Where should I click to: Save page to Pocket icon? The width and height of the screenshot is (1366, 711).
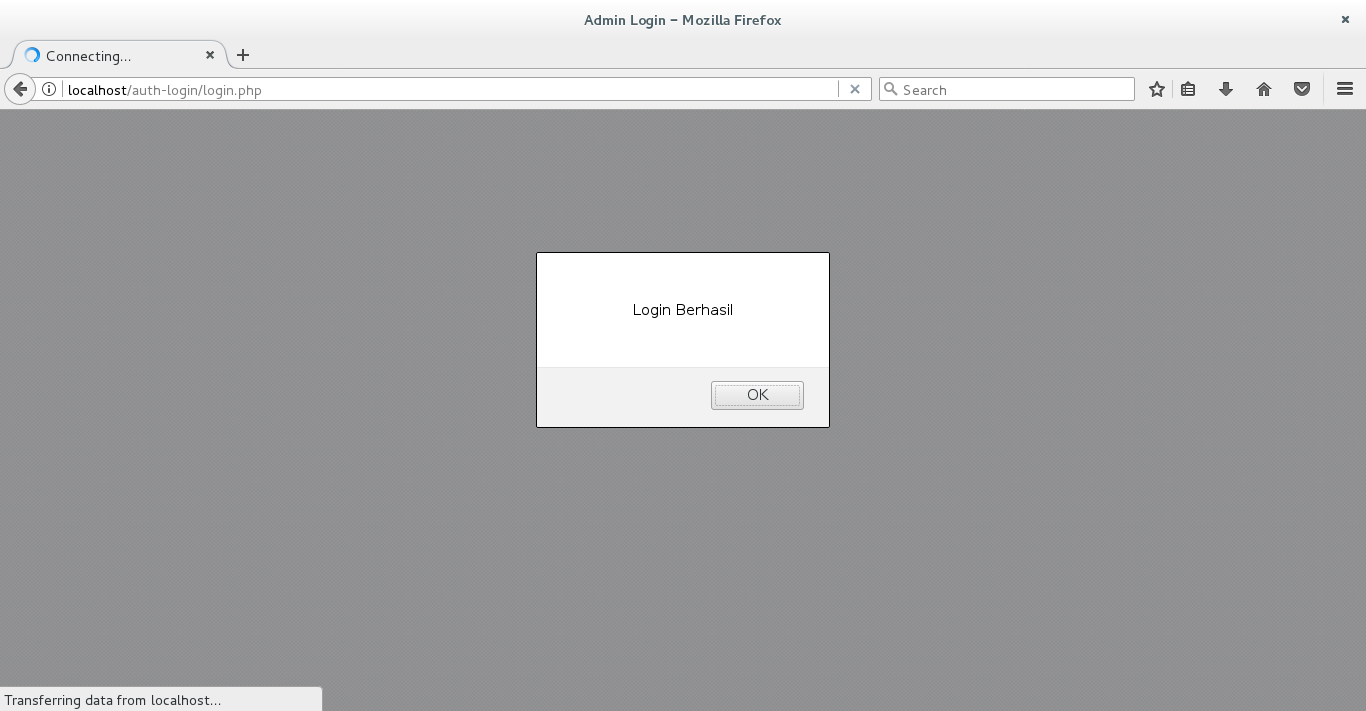click(1302, 89)
